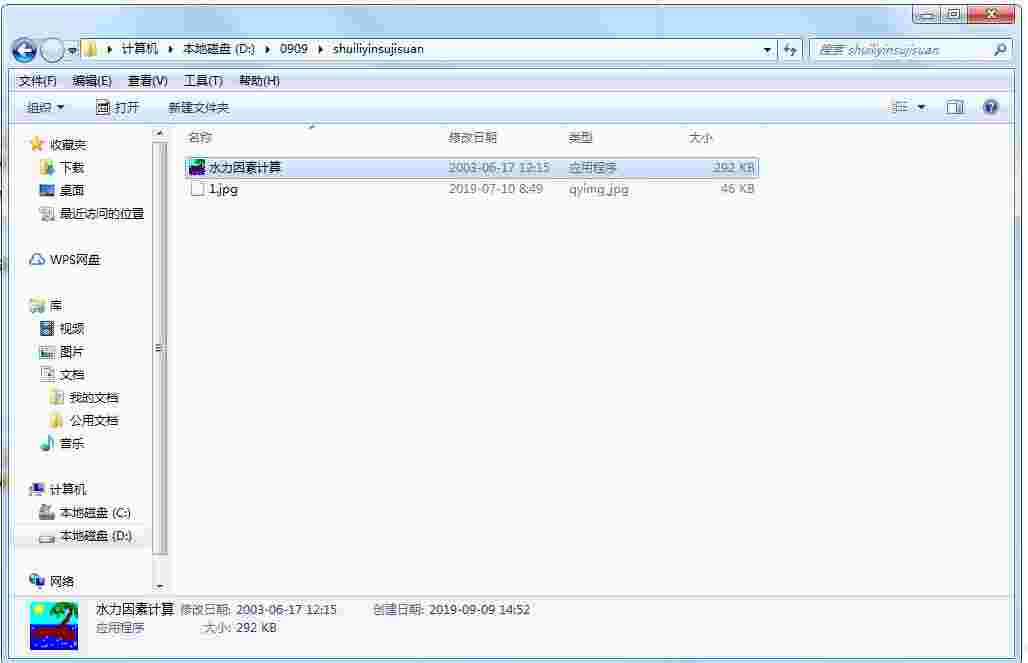Click the 水力因素计算 application icon
Viewport: 1028px width, 663px height.
[x=197, y=167]
